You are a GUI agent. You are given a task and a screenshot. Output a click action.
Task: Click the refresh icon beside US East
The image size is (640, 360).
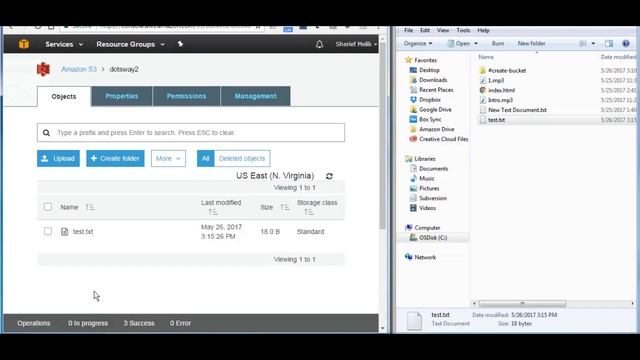pyautogui.click(x=329, y=176)
